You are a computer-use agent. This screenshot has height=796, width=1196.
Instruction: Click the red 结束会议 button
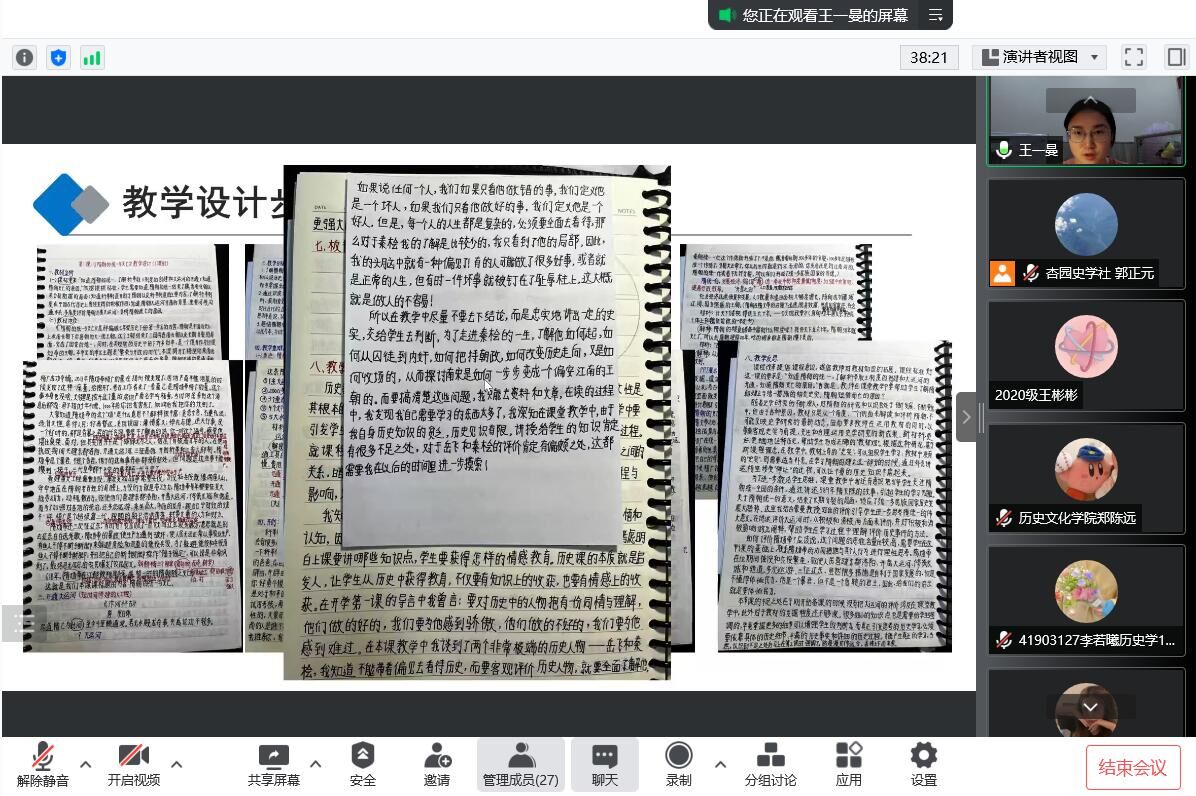click(1132, 767)
